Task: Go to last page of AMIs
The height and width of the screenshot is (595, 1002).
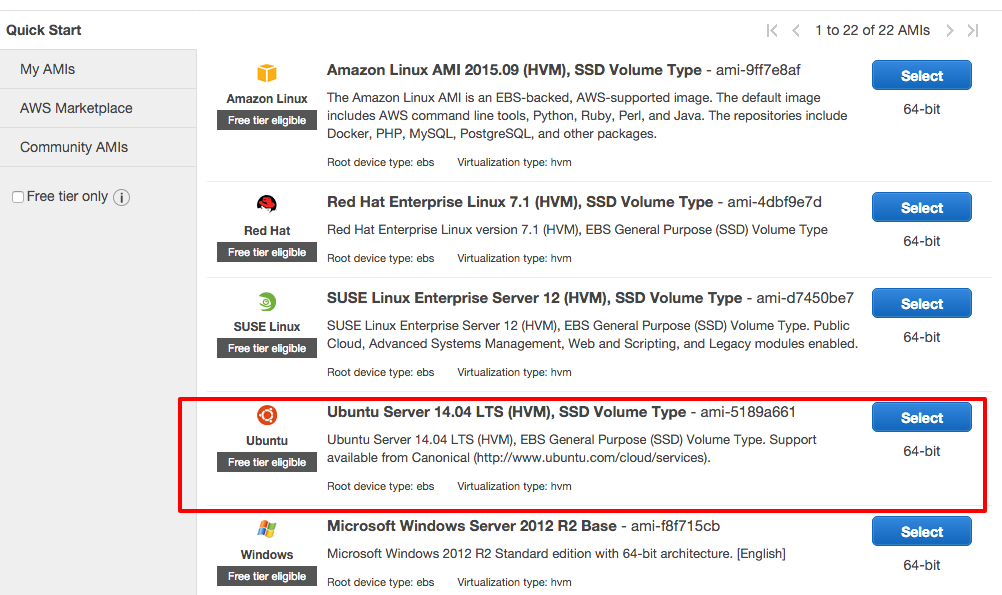Action: click(973, 30)
